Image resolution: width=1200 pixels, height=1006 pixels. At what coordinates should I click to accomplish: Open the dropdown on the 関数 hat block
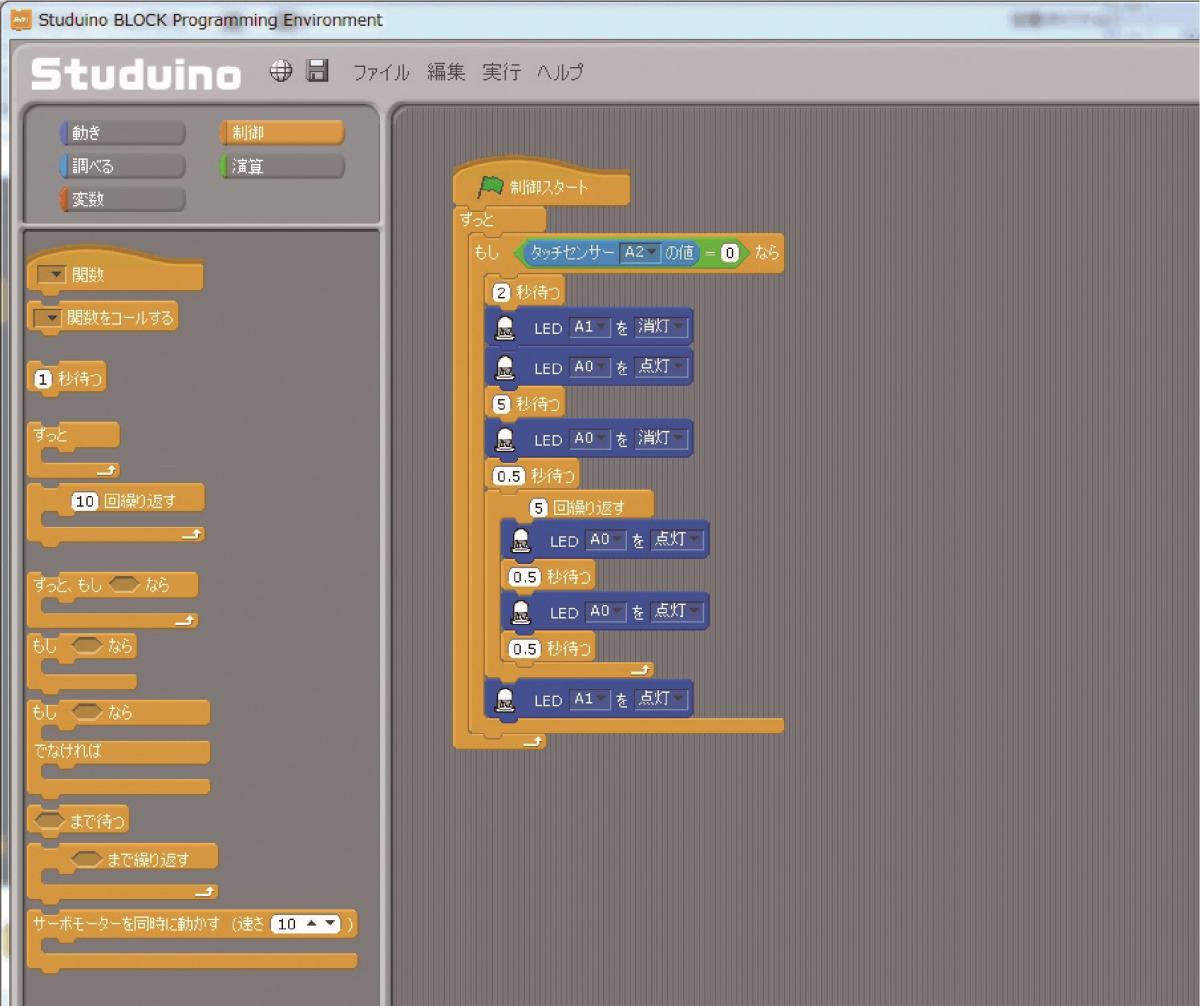50,275
